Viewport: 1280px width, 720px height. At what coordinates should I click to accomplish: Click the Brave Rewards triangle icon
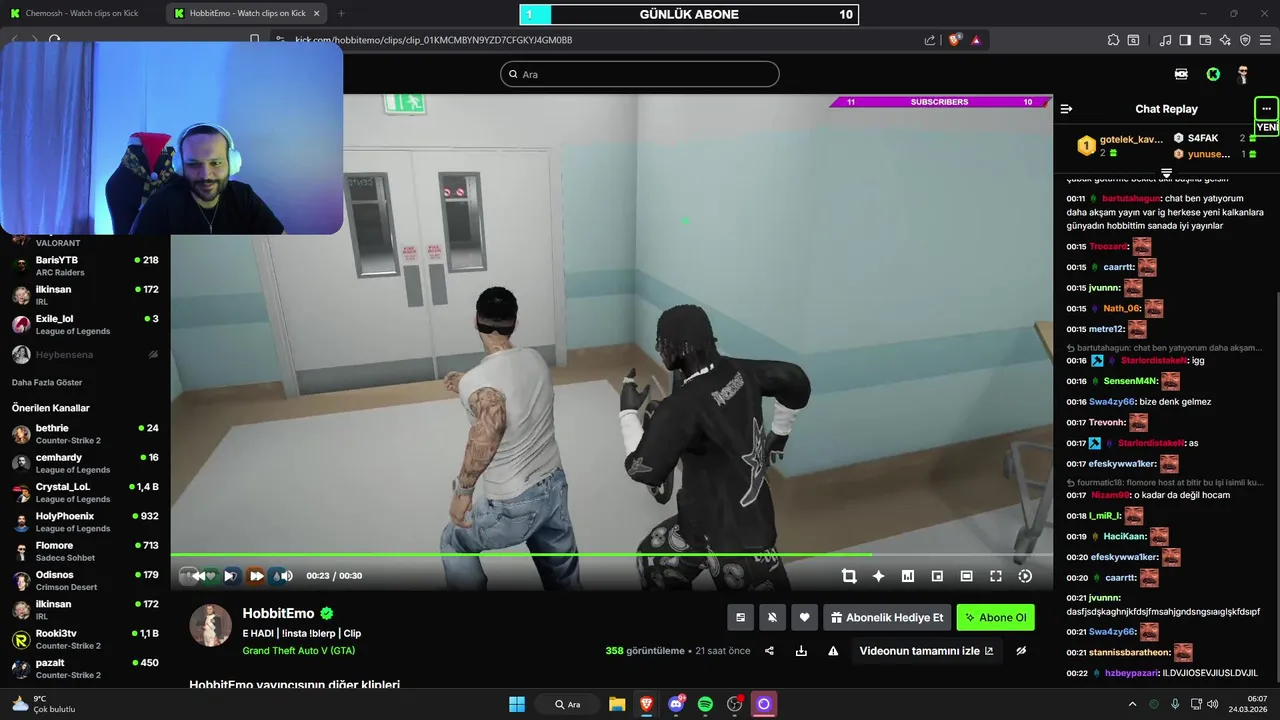coord(976,40)
